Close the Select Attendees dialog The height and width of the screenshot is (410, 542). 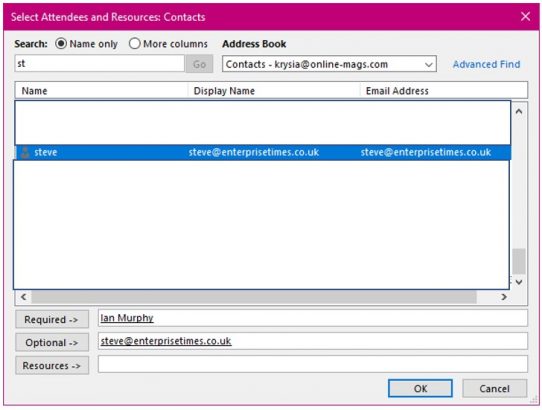525,16
